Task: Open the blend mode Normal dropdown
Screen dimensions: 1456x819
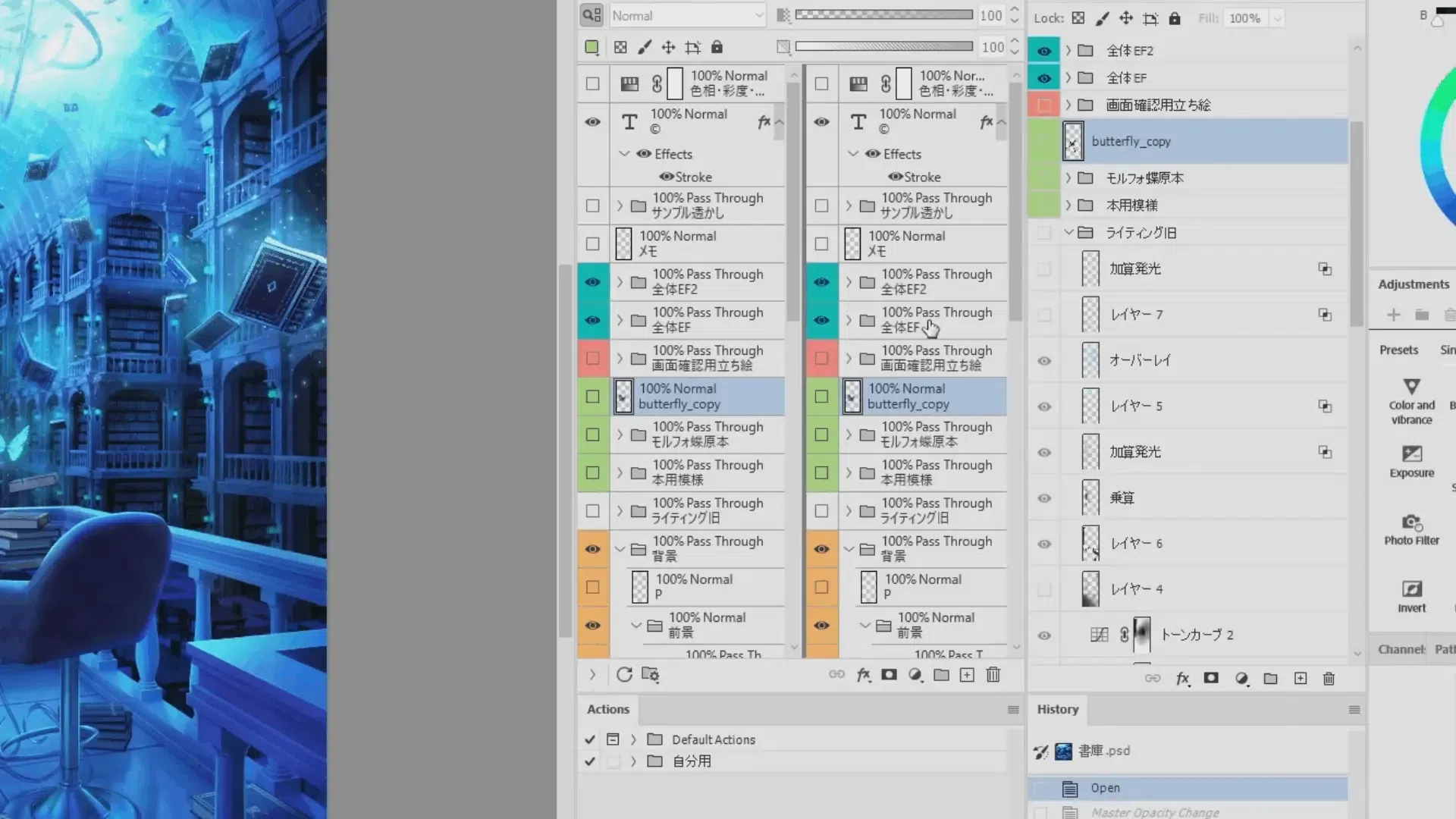Action: click(x=687, y=15)
